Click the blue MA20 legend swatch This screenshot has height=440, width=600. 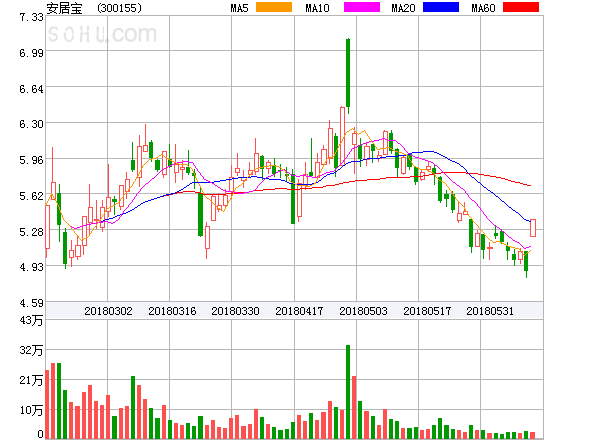tap(441, 7)
